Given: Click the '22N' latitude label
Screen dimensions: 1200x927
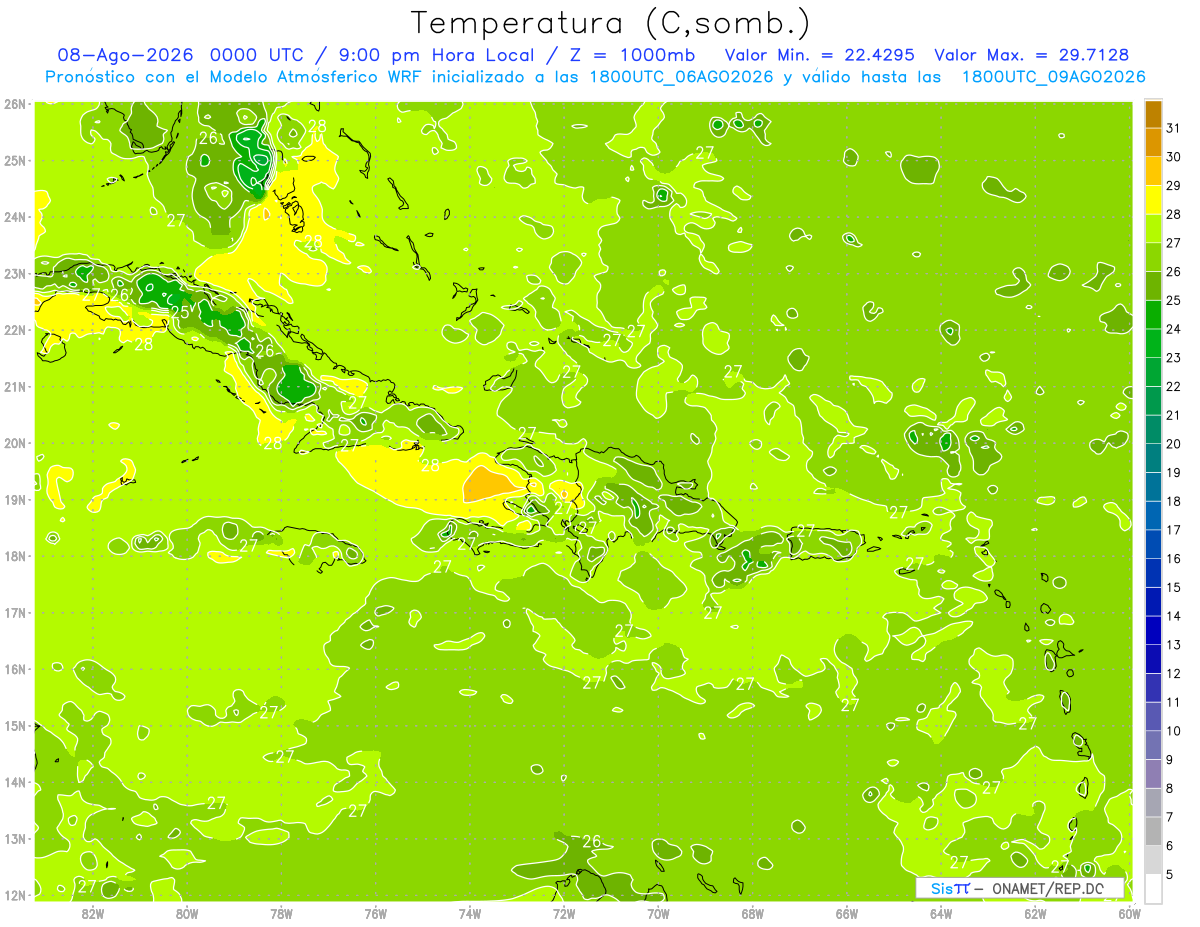Looking at the screenshot, I should point(15,330).
